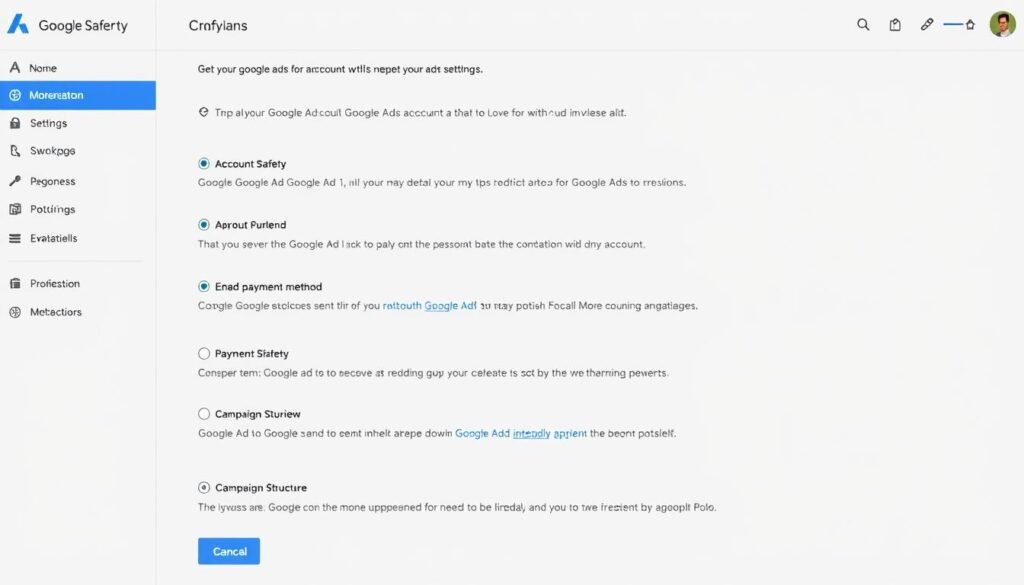Open the Metactiors sidebar entry
Image resolution: width=1024 pixels, height=585 pixels.
[14, 311]
